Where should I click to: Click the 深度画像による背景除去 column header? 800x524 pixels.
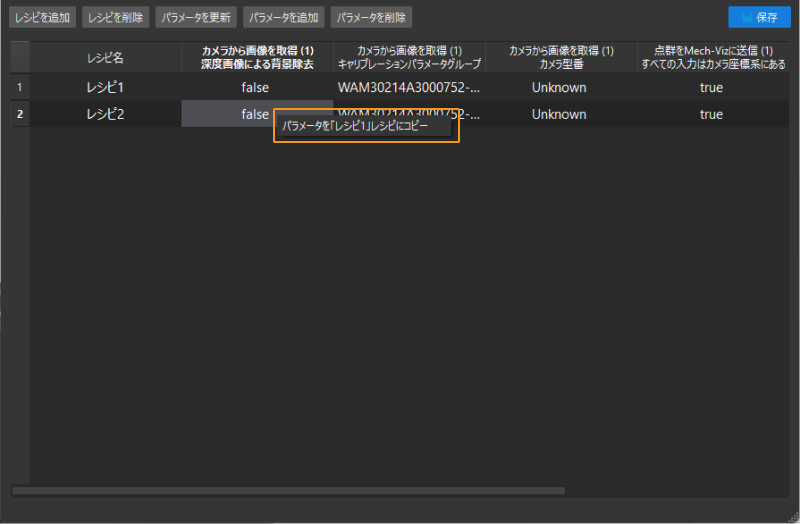pos(257,58)
